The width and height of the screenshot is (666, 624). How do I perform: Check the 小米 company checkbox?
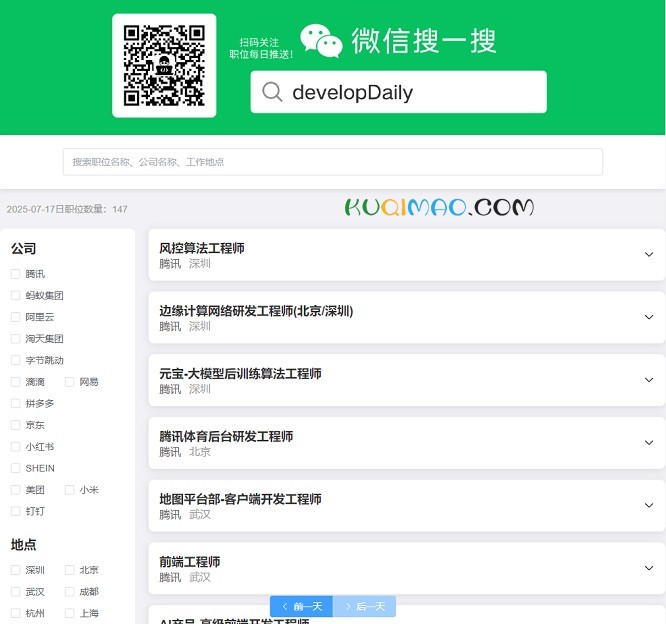click(x=69, y=490)
